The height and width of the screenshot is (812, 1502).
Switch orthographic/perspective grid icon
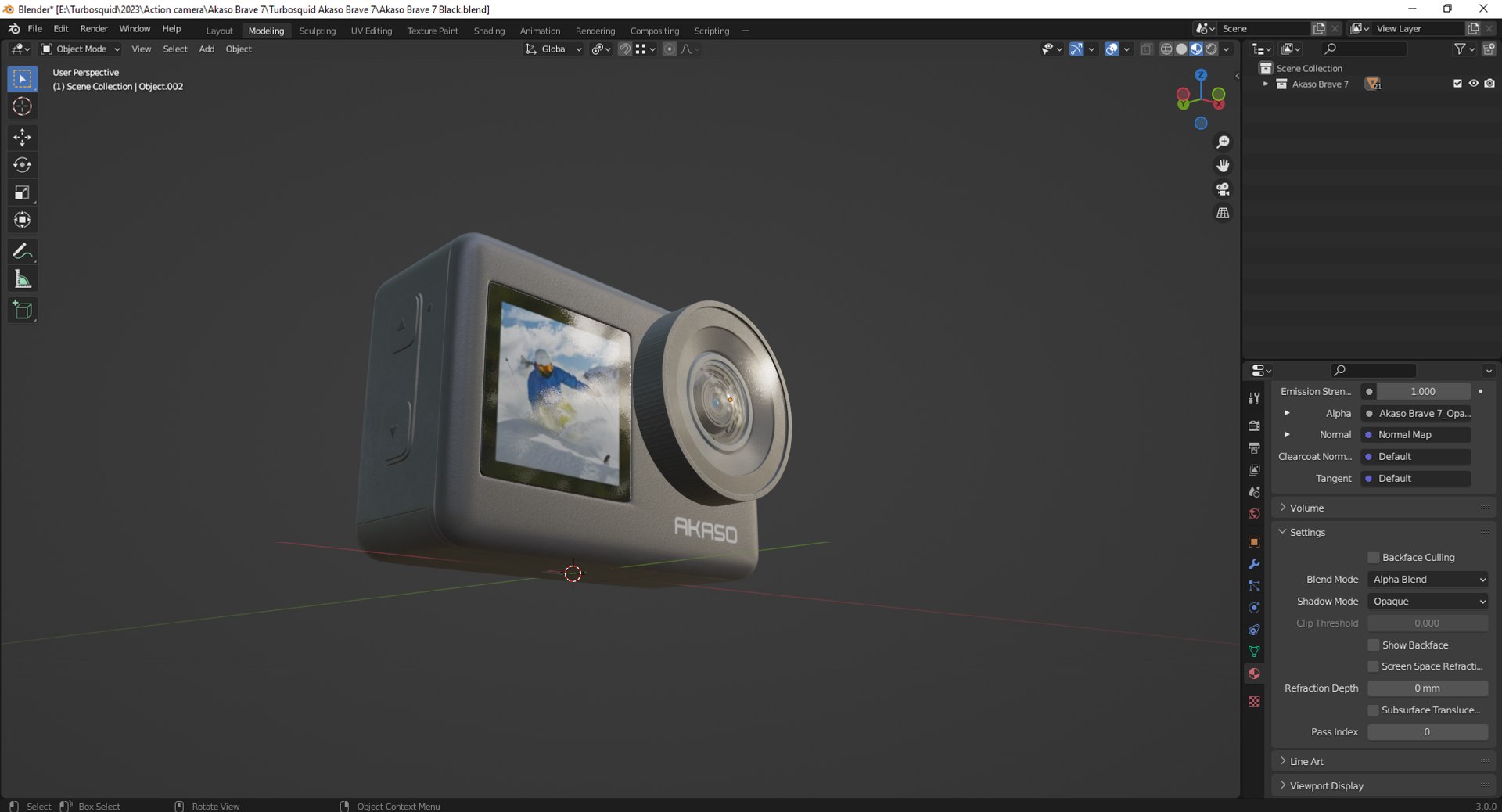(x=1223, y=213)
